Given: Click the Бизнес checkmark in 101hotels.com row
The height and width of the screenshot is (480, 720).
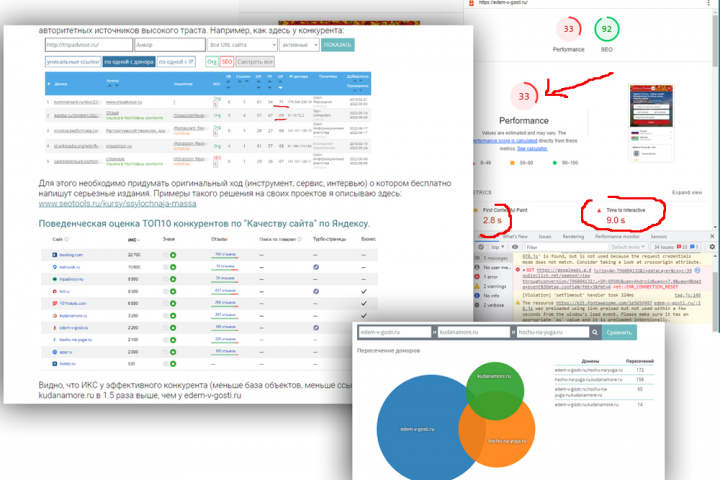Looking at the screenshot, I should click(364, 303).
